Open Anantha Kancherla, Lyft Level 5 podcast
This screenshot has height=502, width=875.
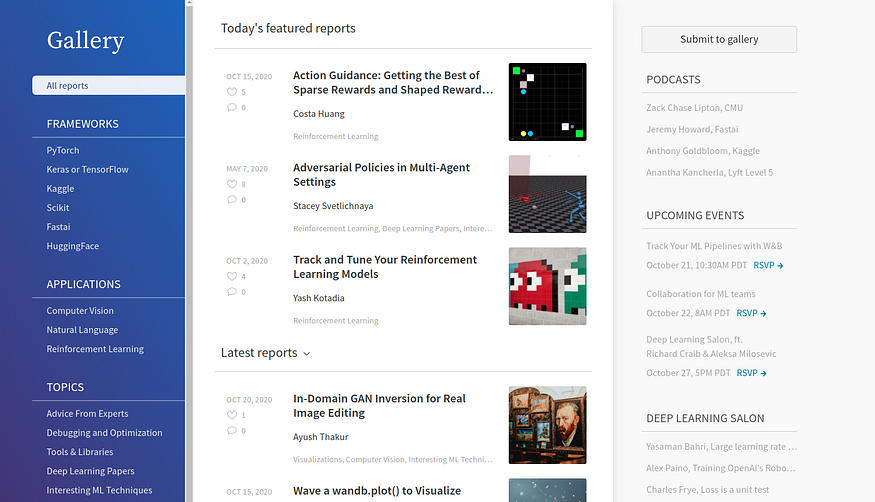point(709,172)
